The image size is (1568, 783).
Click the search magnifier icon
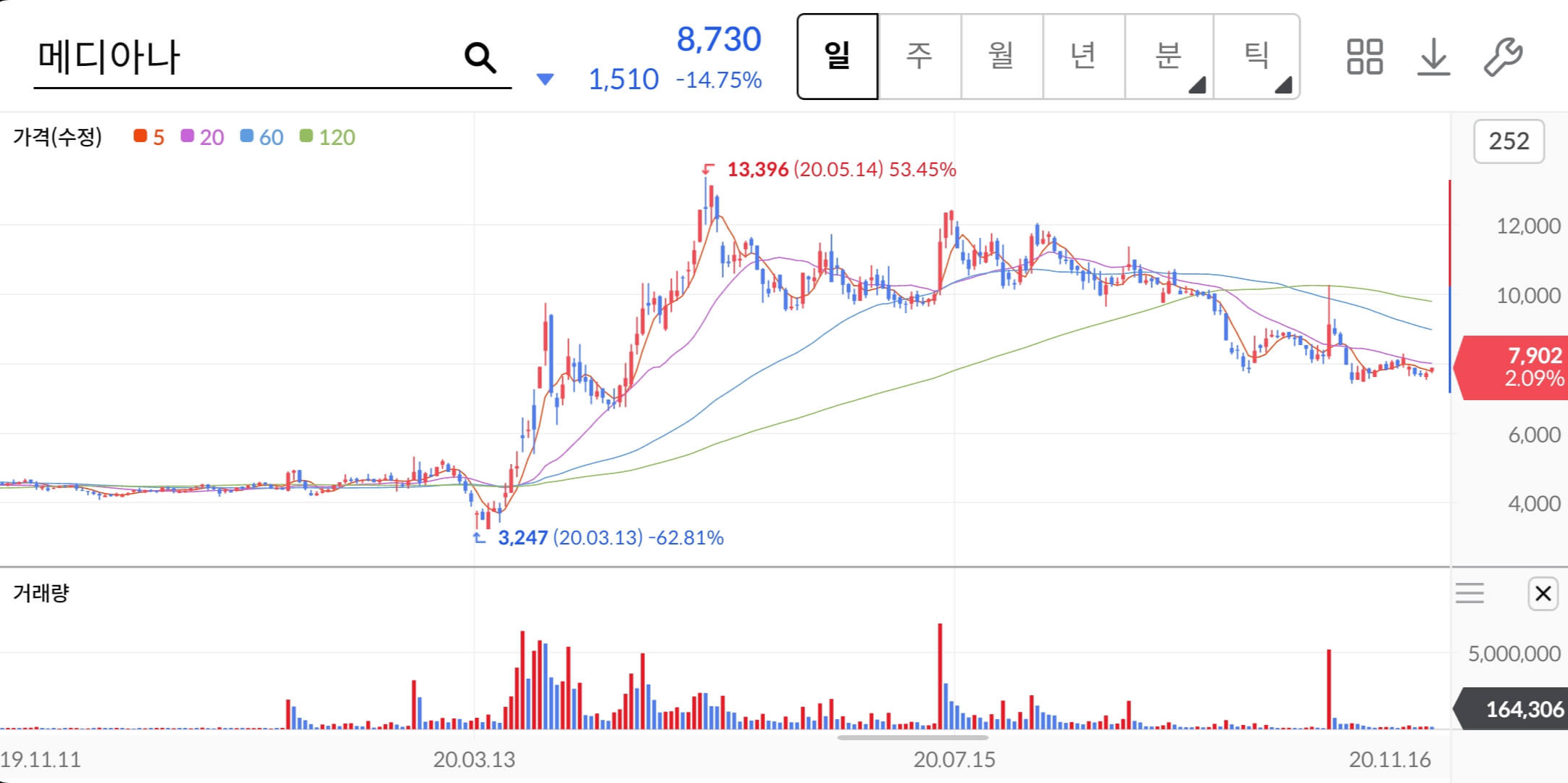480,57
